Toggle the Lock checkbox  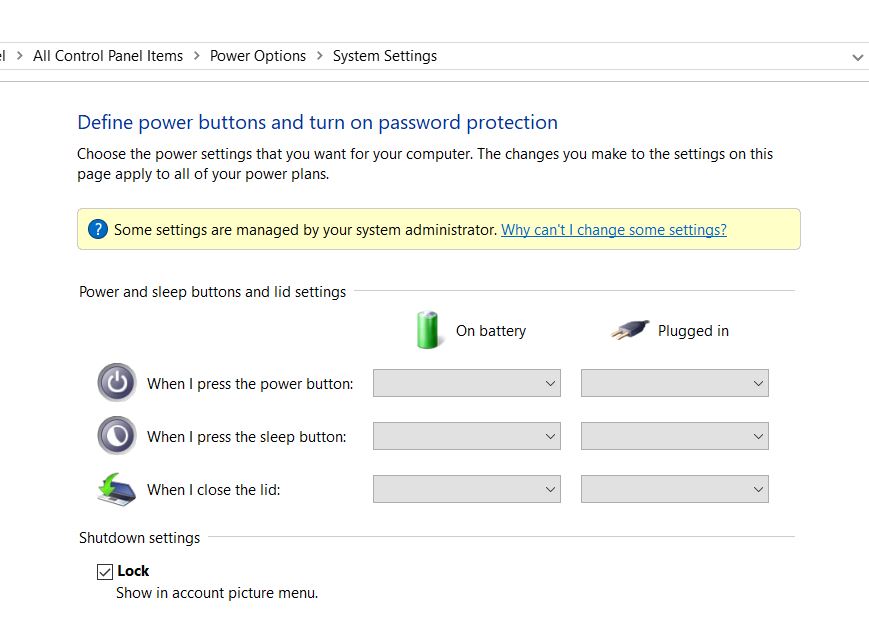pyautogui.click(x=105, y=572)
